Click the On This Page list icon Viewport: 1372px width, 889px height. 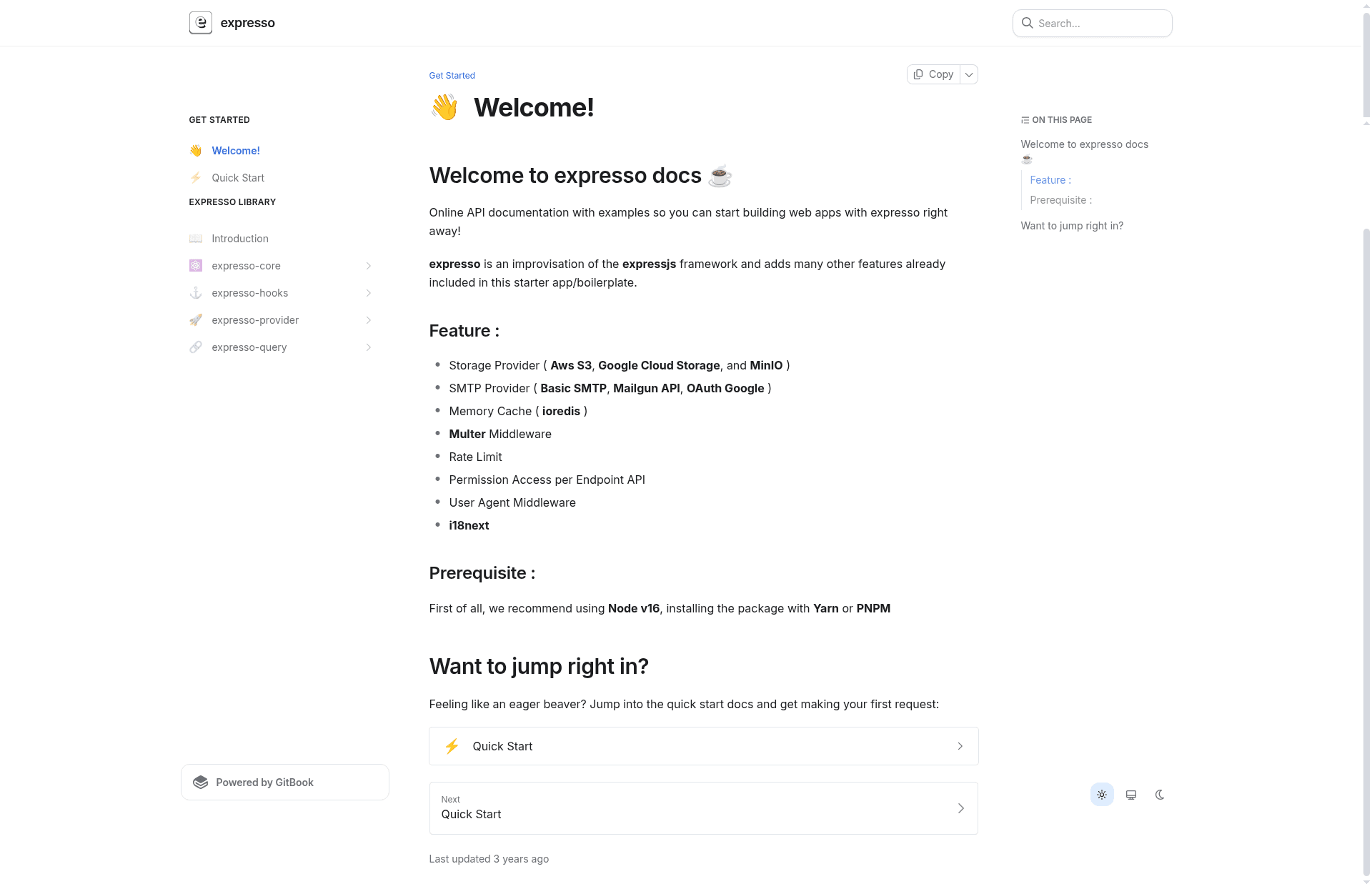point(1025,120)
